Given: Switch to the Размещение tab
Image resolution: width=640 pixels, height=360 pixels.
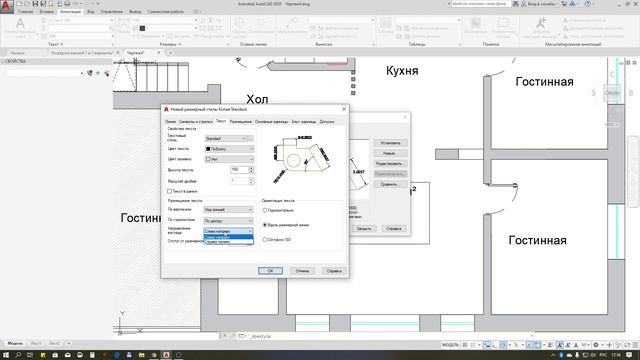Looking at the screenshot, I should tap(241, 122).
